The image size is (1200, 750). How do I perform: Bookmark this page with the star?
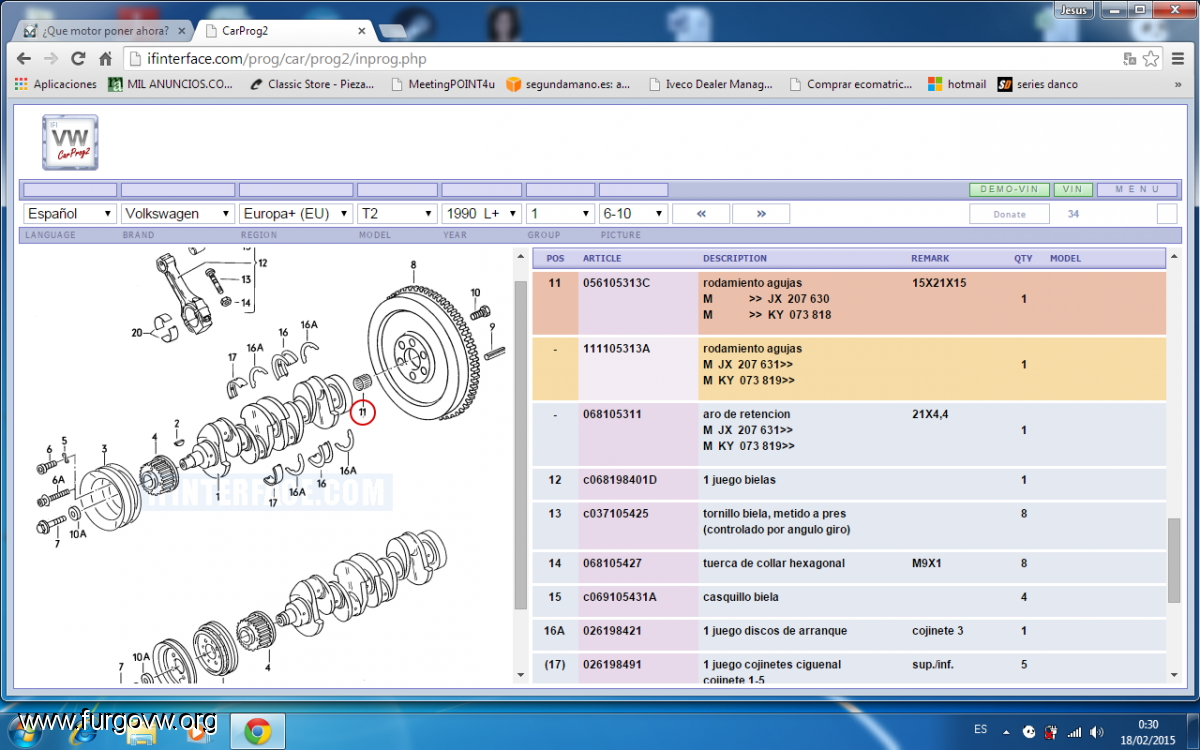(1151, 58)
